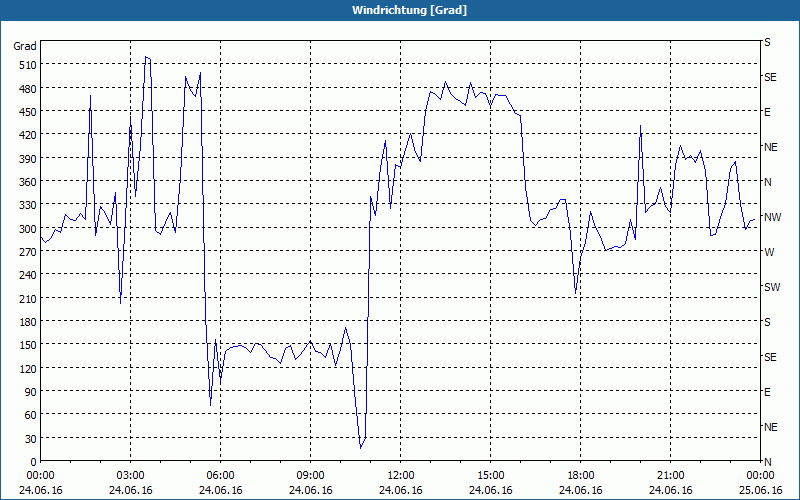Screen dimensions: 800x500
Task: Click the 120 y-axis value
Action: point(28,368)
